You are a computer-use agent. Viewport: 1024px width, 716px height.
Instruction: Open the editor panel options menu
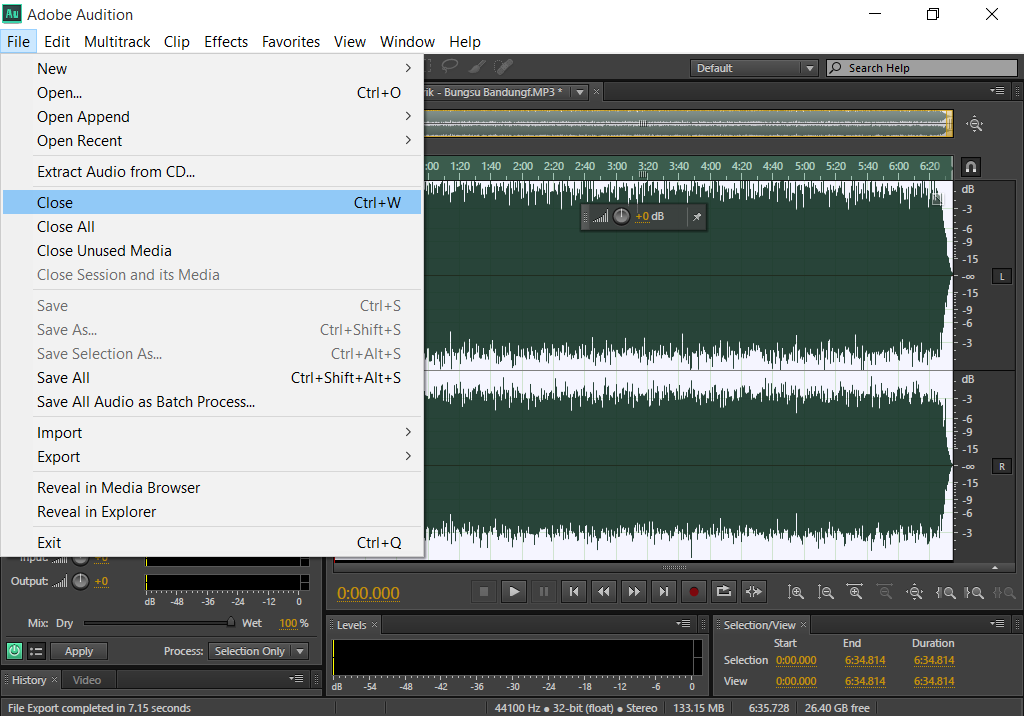[x=997, y=91]
